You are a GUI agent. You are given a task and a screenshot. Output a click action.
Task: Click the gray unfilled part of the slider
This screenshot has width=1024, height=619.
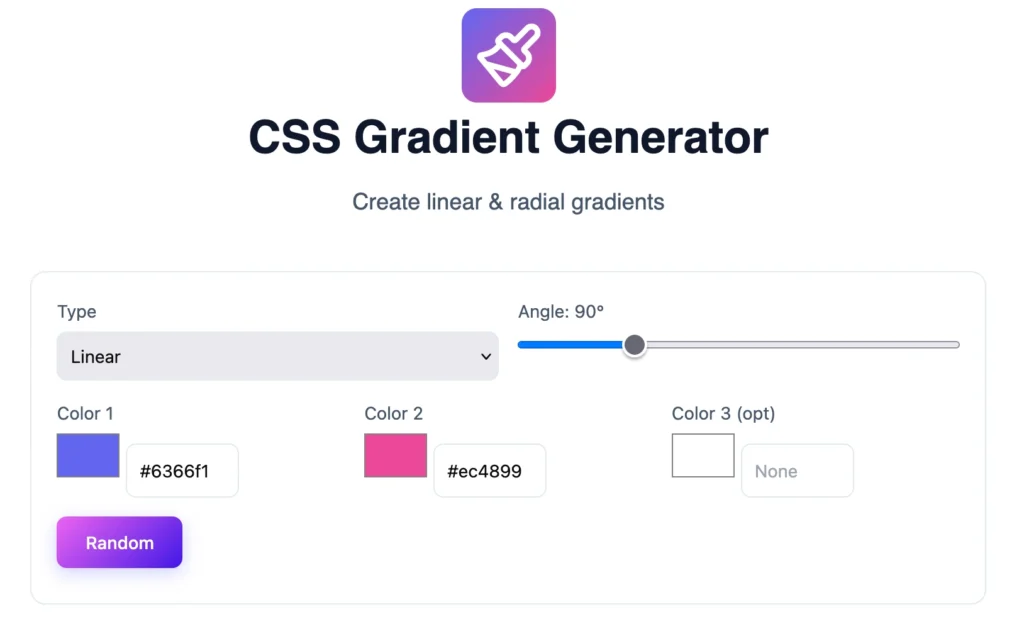pyautogui.click(x=800, y=344)
